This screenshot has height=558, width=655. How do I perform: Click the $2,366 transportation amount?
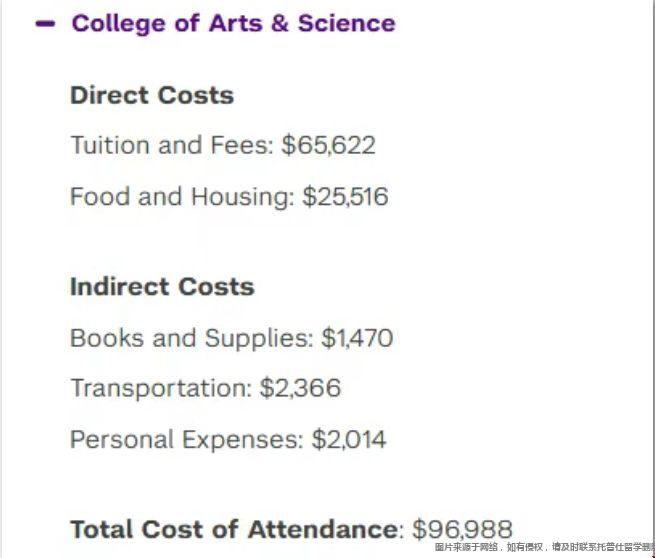[x=300, y=388]
